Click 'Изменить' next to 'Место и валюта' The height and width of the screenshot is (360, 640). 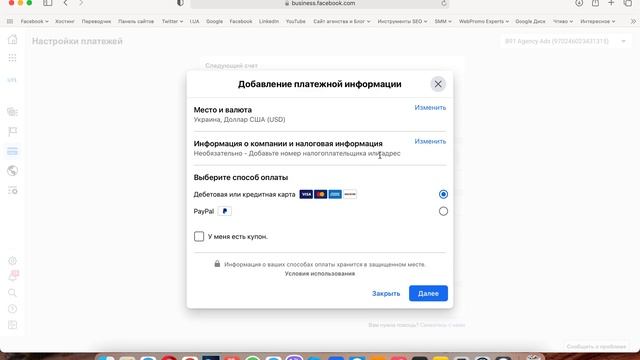[x=430, y=107]
